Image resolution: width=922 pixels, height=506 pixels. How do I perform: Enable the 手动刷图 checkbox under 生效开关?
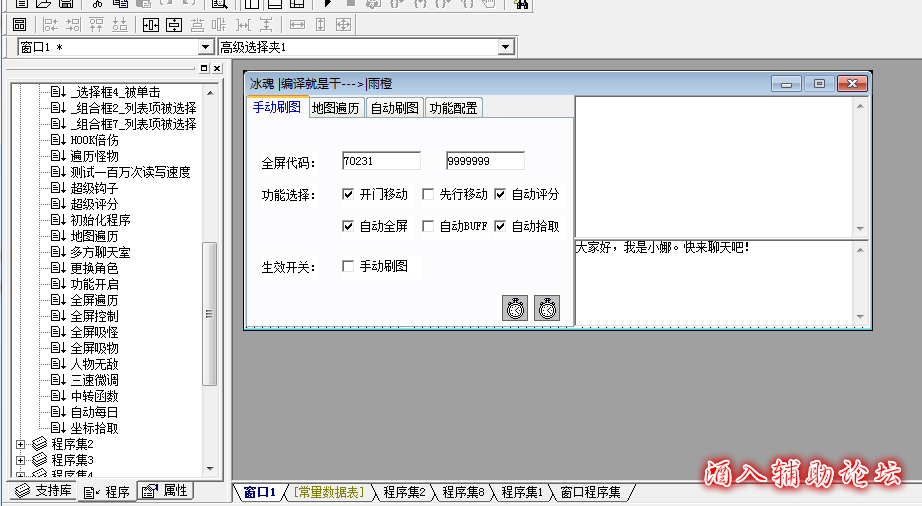pyautogui.click(x=348, y=266)
